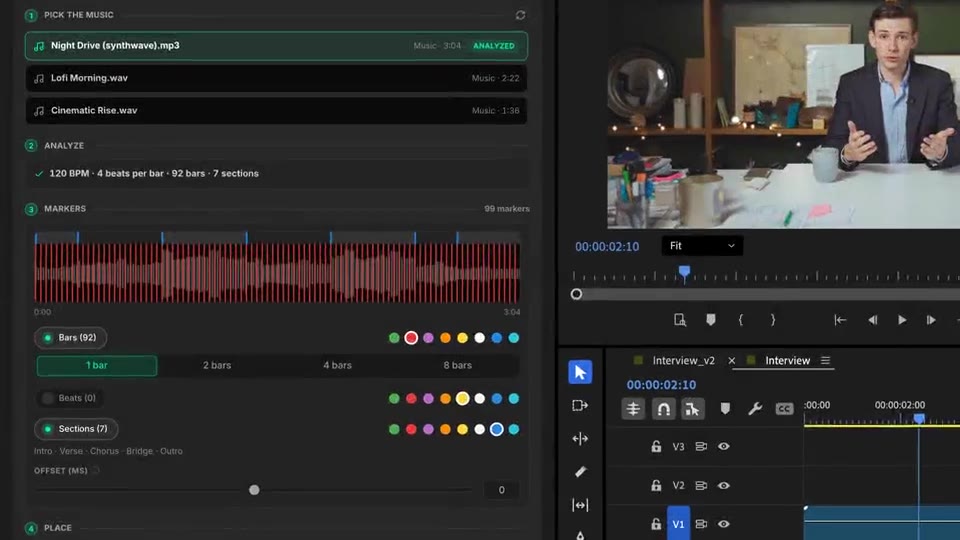The height and width of the screenshot is (540, 960).
Task: Click the offset slider handle
Action: point(254,490)
